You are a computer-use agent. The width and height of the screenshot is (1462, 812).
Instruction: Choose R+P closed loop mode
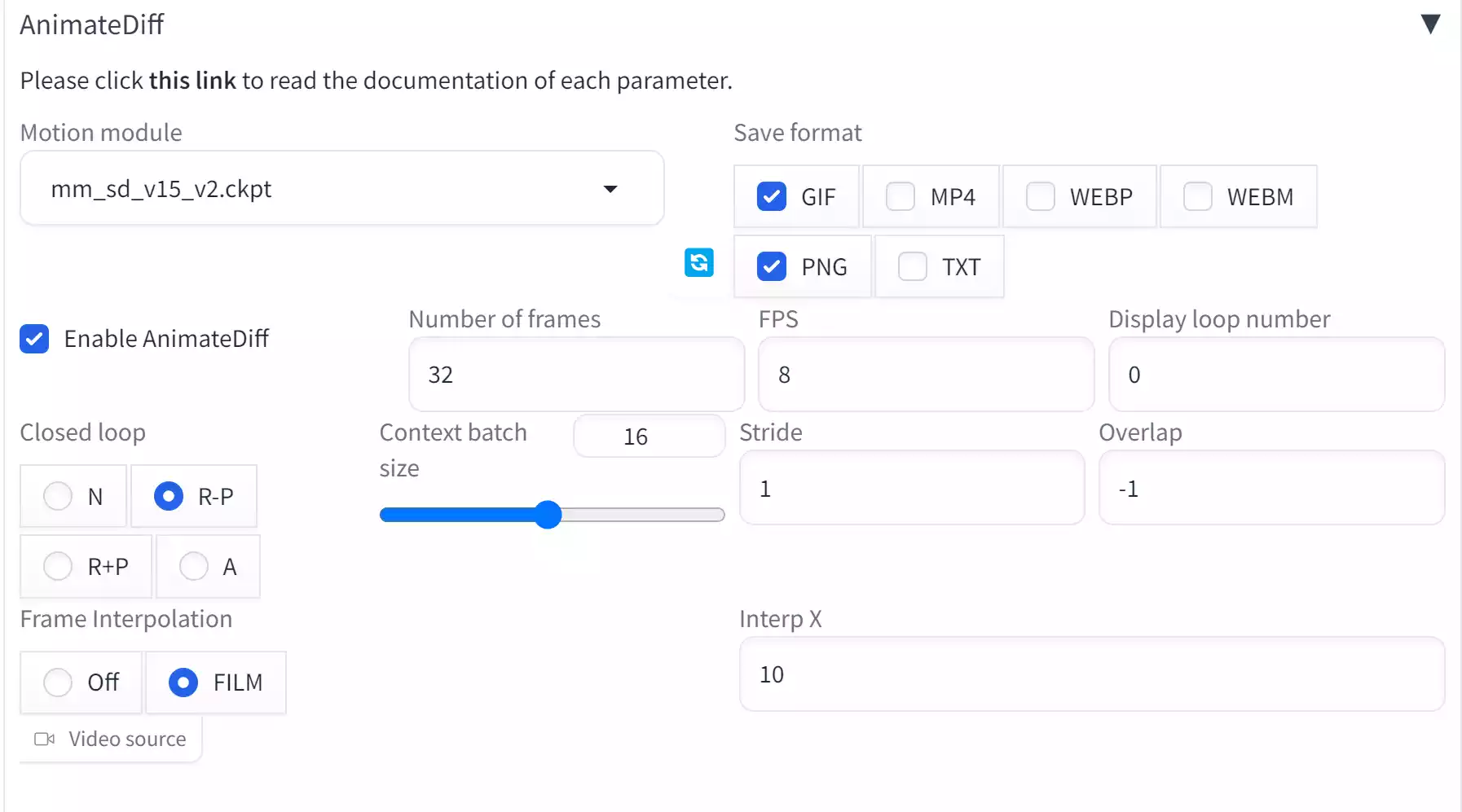58,566
